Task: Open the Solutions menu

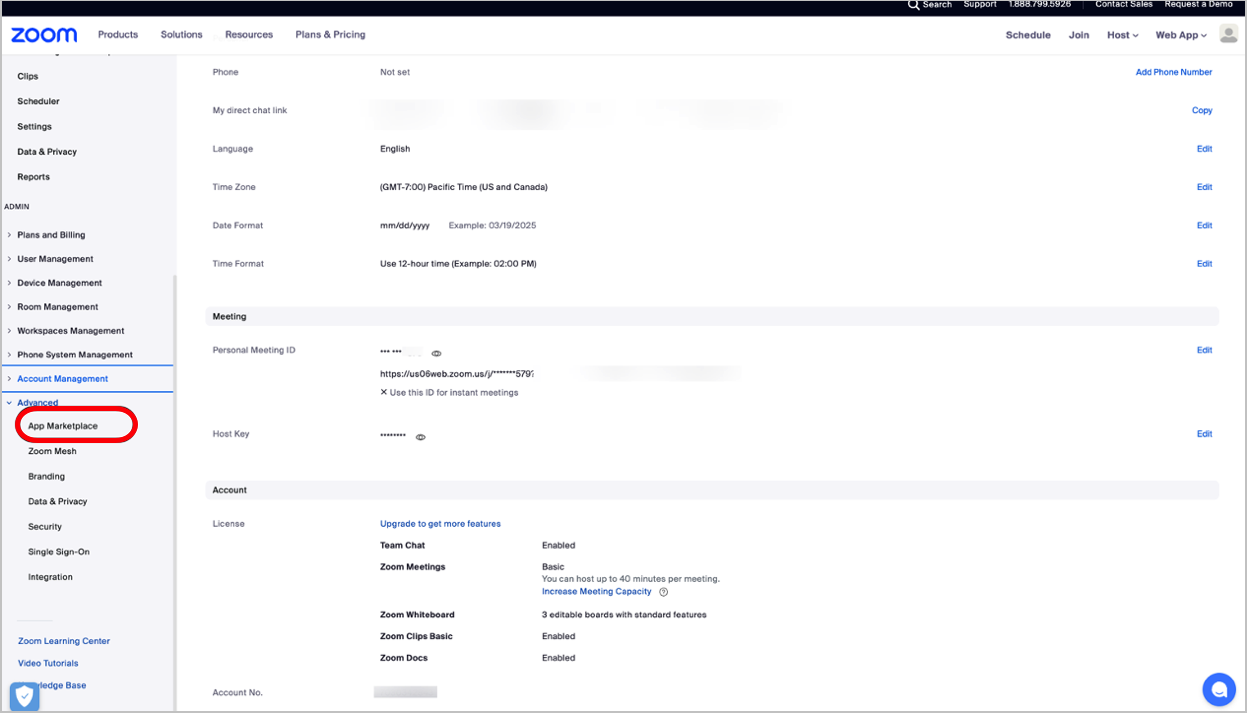Action: (181, 35)
